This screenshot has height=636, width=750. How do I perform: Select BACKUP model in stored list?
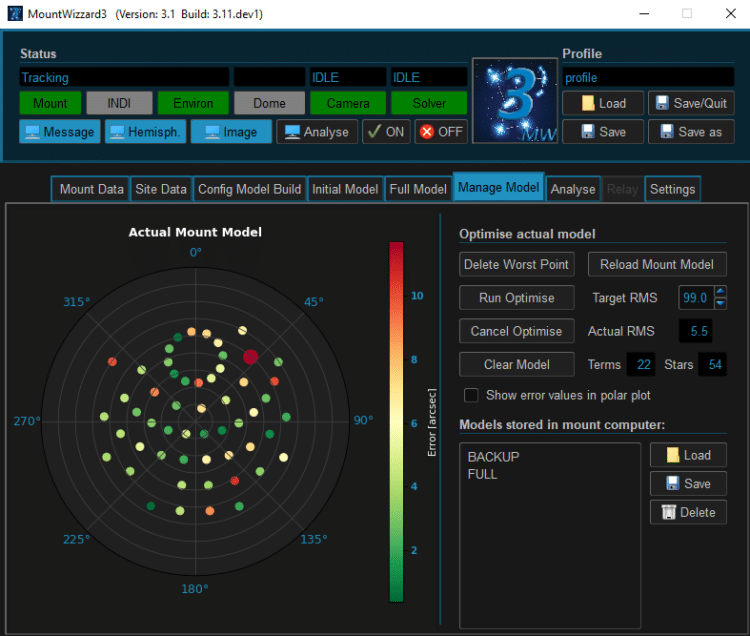[493, 457]
